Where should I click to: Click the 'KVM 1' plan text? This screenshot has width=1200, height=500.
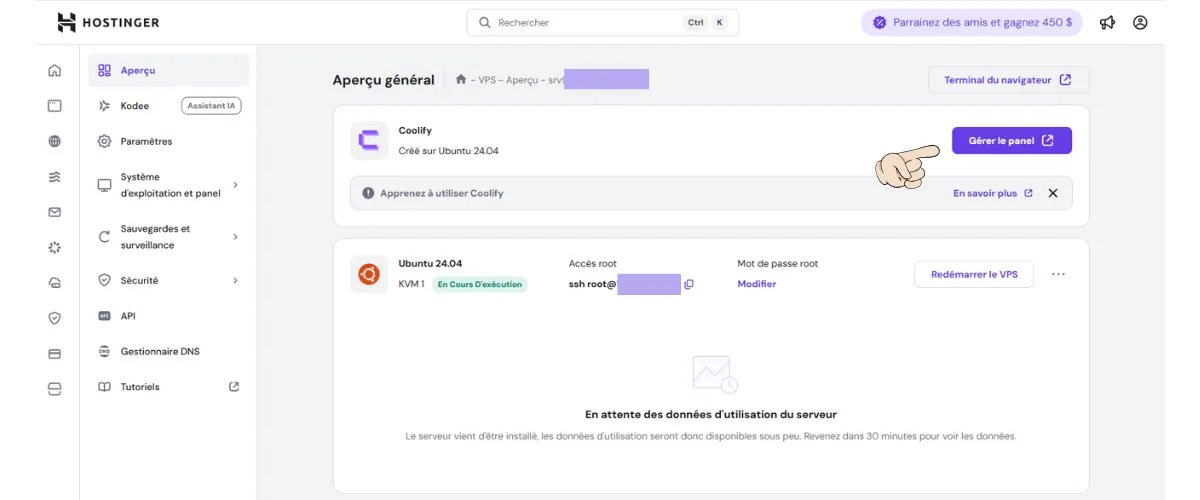pos(412,284)
